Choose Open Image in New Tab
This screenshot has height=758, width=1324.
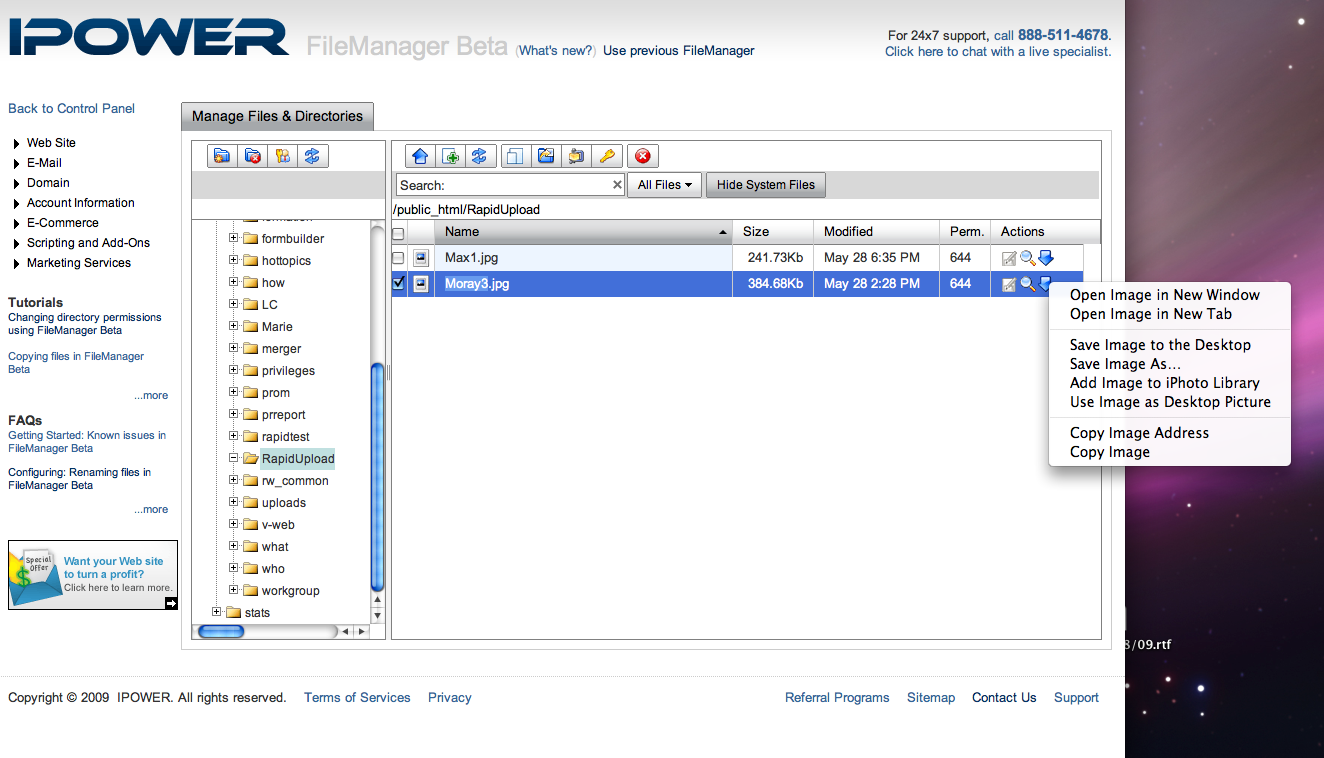(x=1150, y=314)
